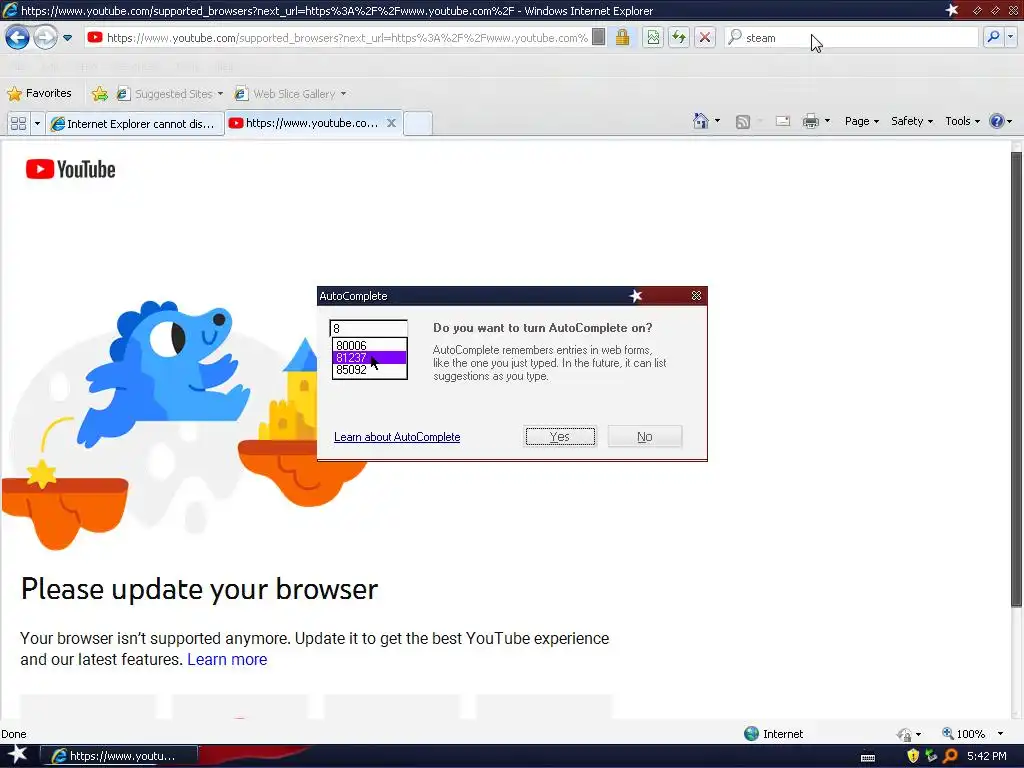Expand the Protected Mode dropdown arrow
1024x768 pixels.
[x=918, y=735]
